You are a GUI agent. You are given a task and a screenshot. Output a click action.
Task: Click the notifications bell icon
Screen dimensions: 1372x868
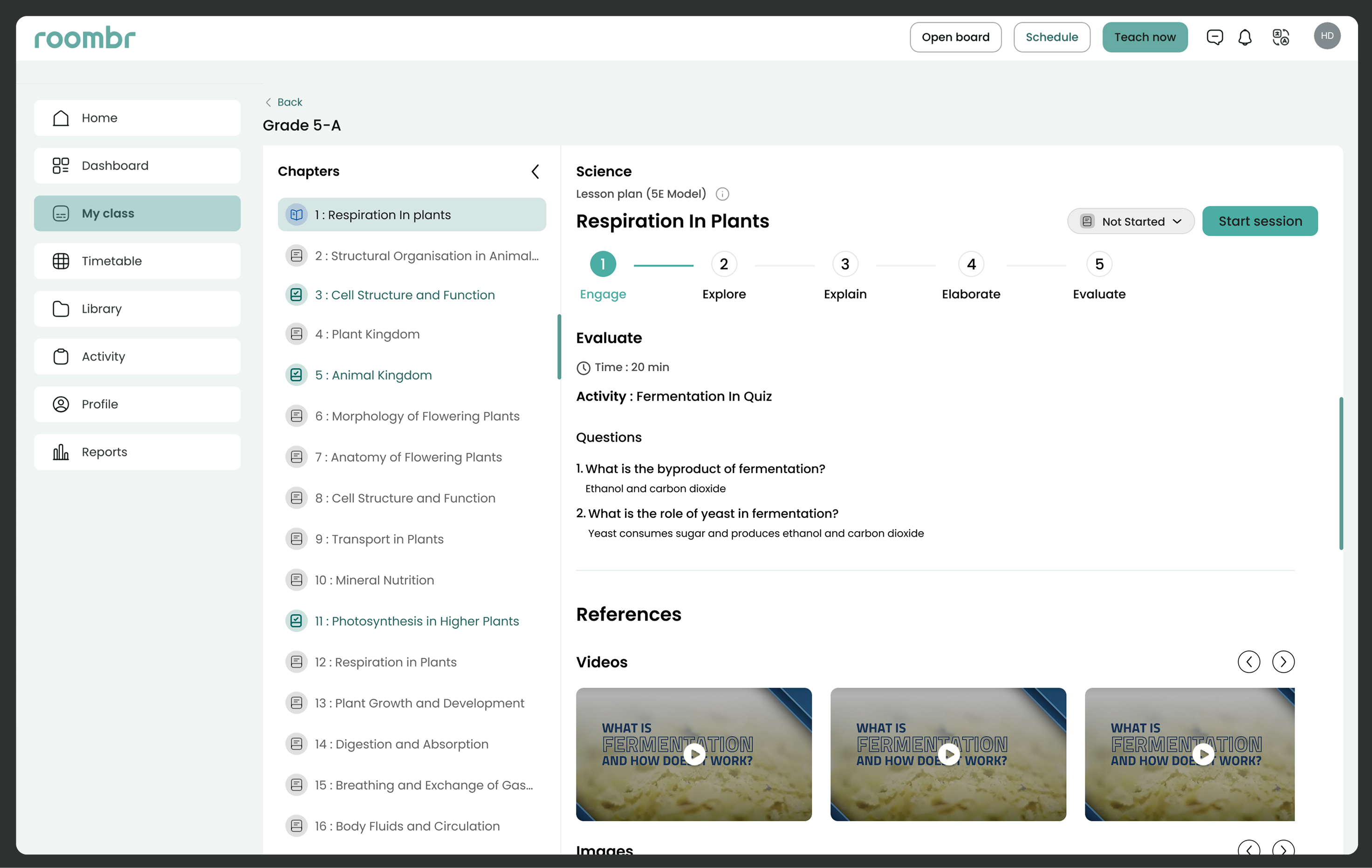tap(1245, 37)
